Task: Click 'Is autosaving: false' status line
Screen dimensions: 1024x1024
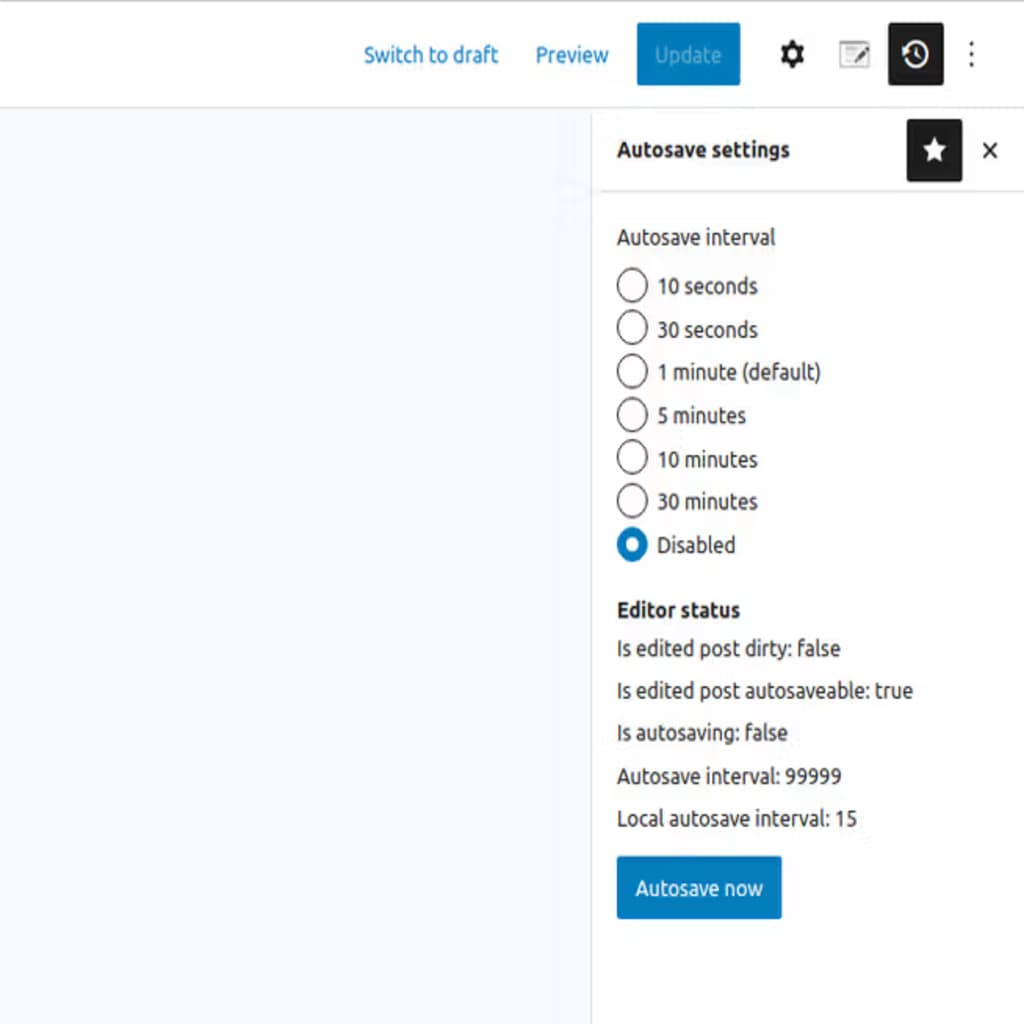Action: (x=702, y=733)
